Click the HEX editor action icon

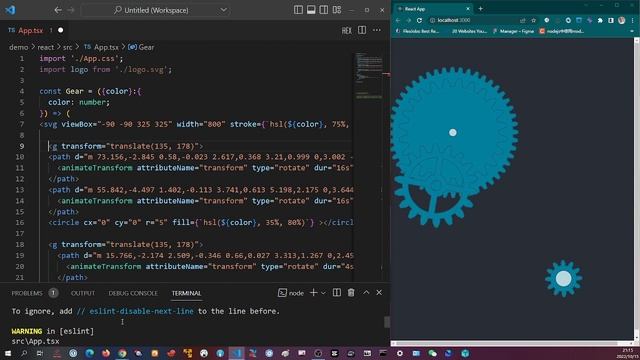click(347, 31)
